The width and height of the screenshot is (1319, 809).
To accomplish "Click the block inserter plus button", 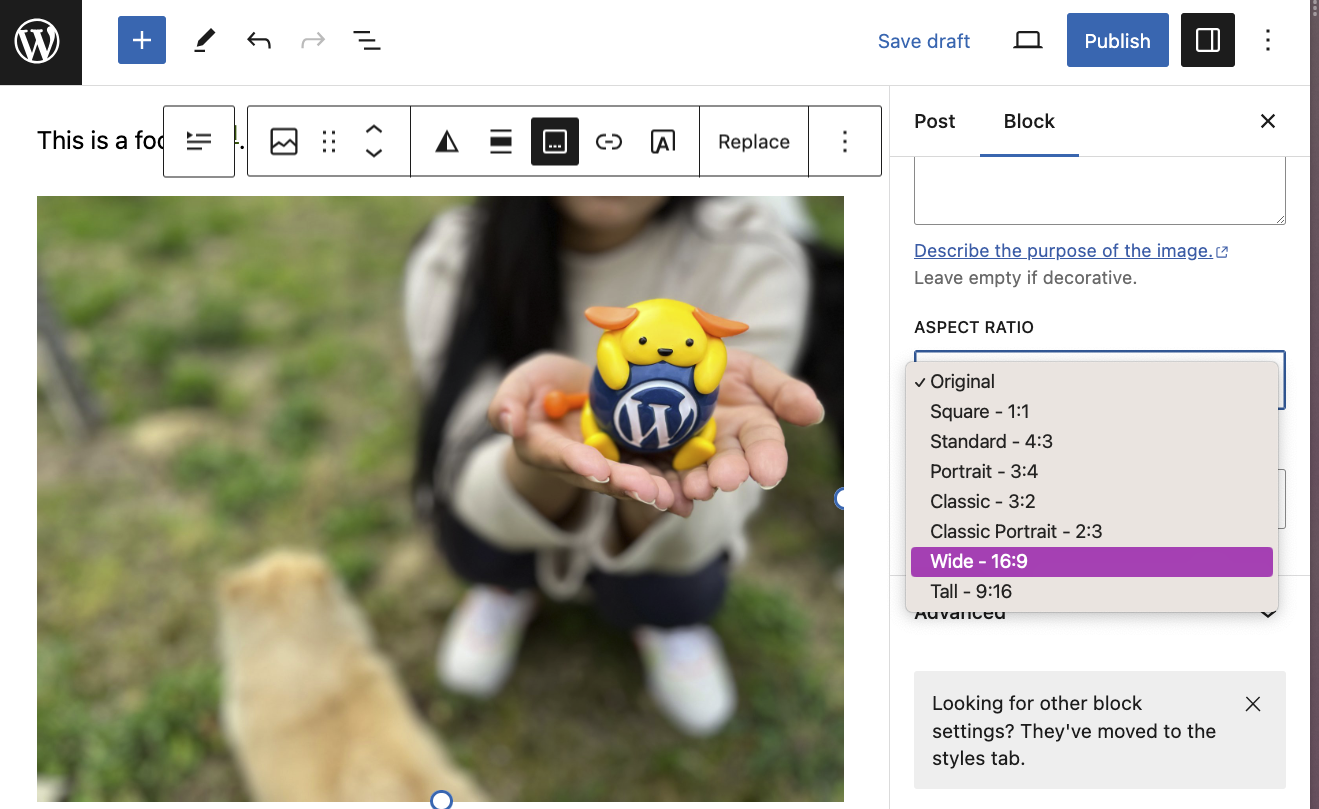I will 142,41.
